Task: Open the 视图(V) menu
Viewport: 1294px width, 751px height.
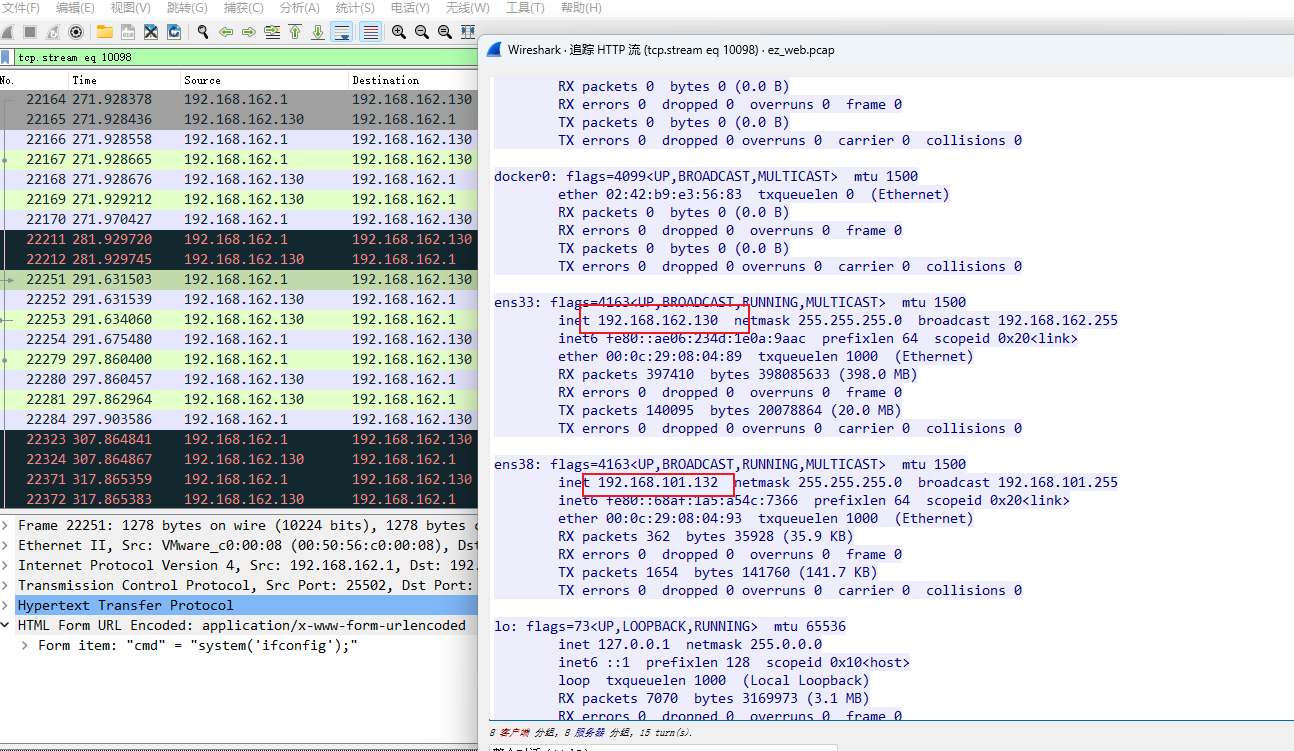Action: tap(131, 8)
